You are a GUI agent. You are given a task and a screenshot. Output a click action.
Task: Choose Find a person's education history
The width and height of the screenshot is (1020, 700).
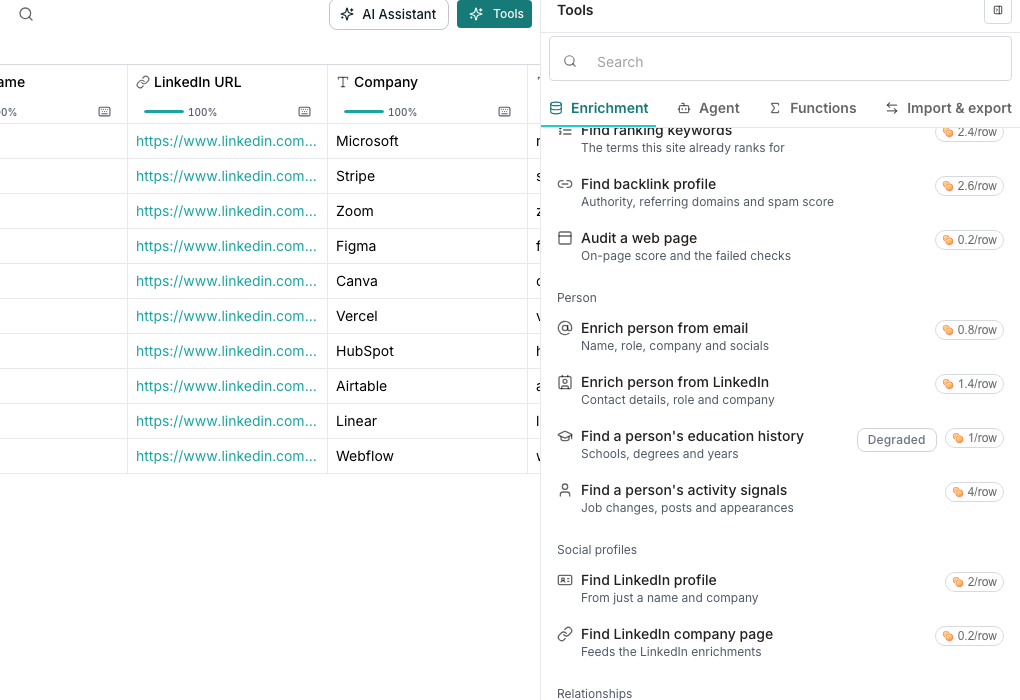point(780,444)
